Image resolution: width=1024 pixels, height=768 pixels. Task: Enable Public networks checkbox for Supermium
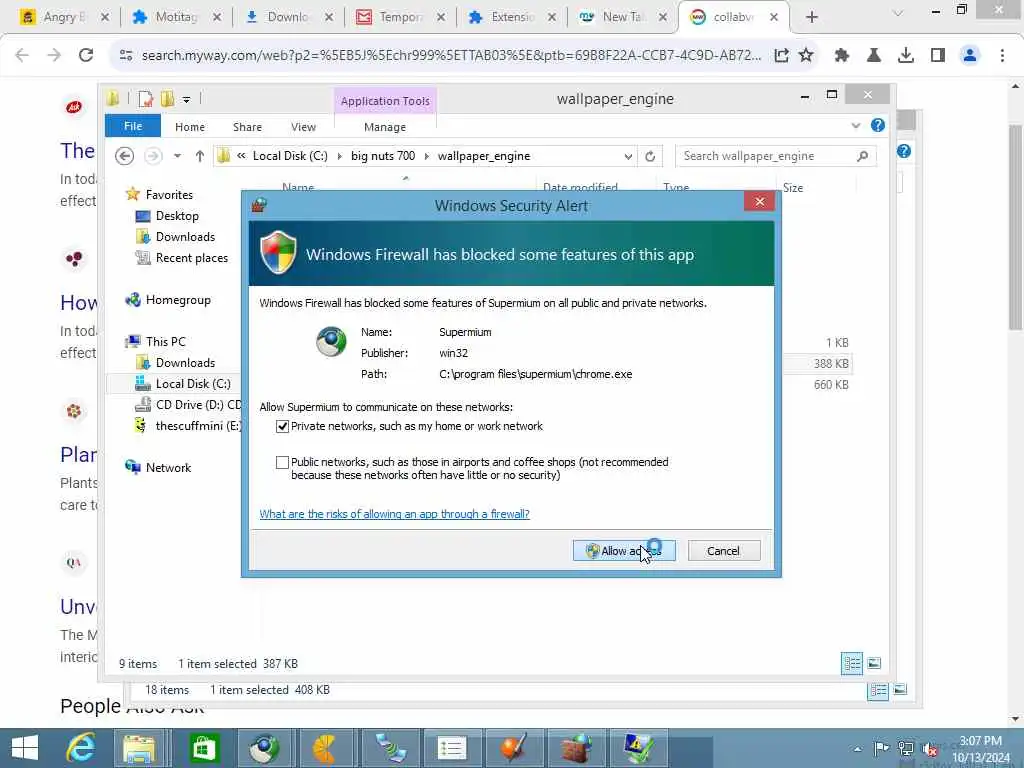[282, 462]
